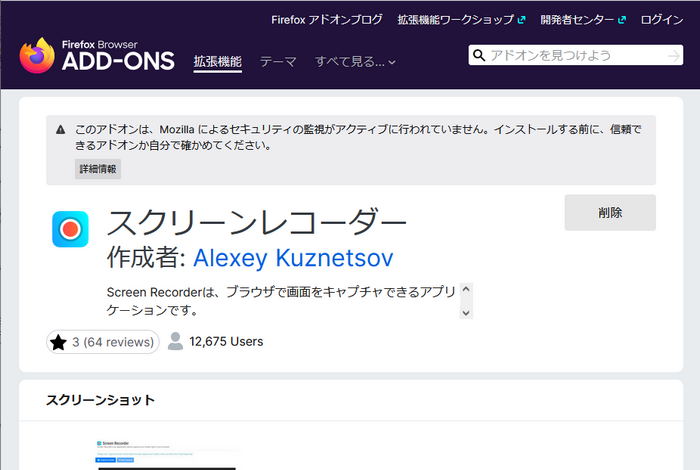Screen dimensions: 700x470
Task: Click the warning triangle icon in the notice
Action: pyautogui.click(x=61, y=130)
